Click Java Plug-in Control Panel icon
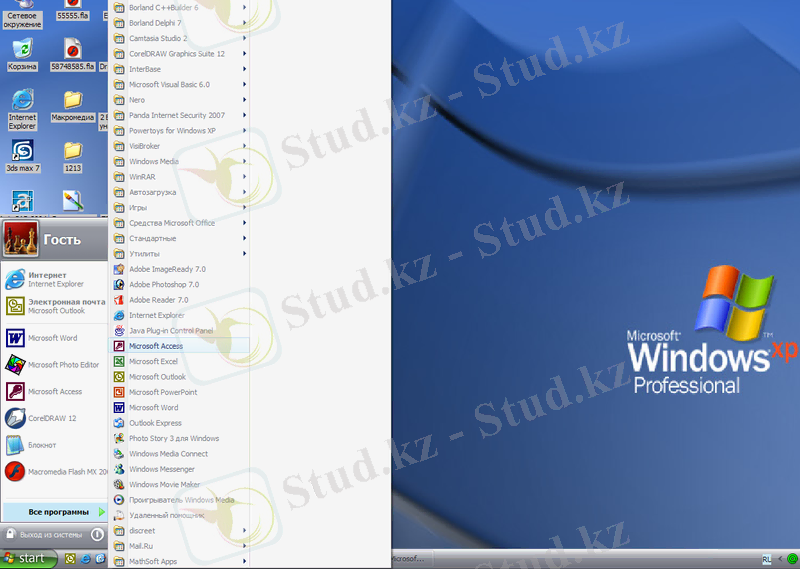This screenshot has height=569, width=800. [119, 331]
